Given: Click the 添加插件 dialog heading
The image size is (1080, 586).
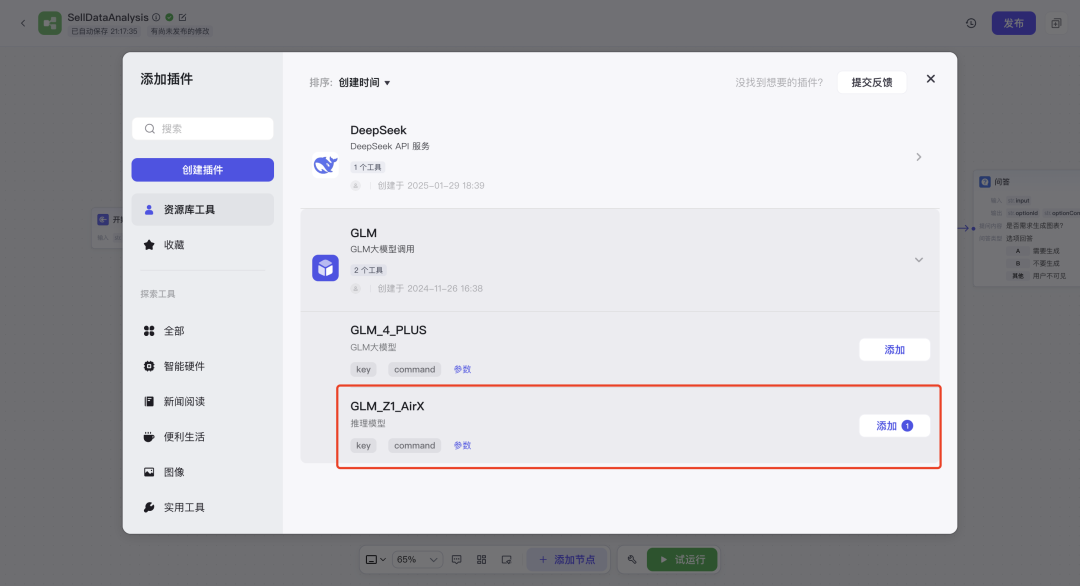Looking at the screenshot, I should click(167, 79).
